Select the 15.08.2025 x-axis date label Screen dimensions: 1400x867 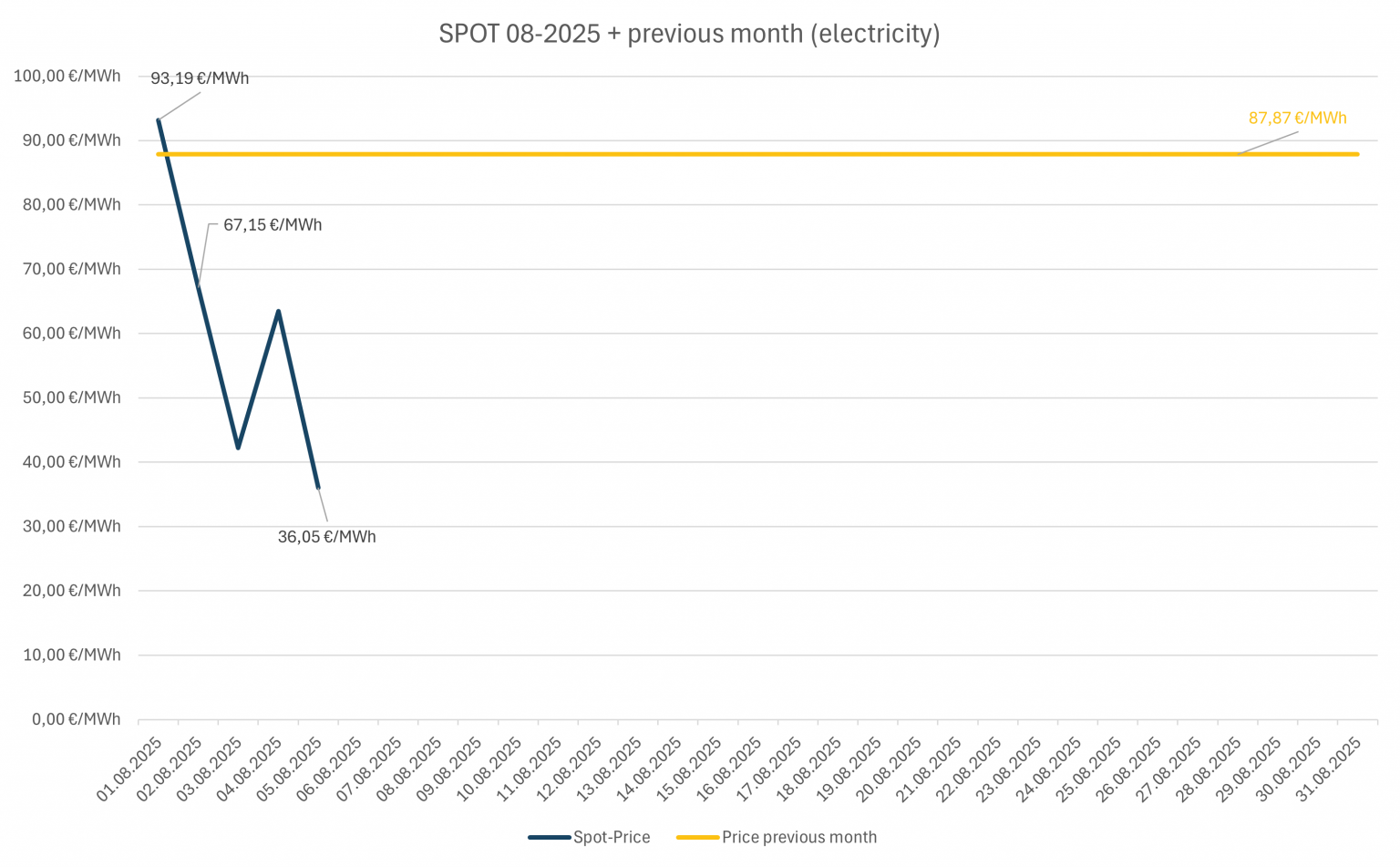(690, 769)
